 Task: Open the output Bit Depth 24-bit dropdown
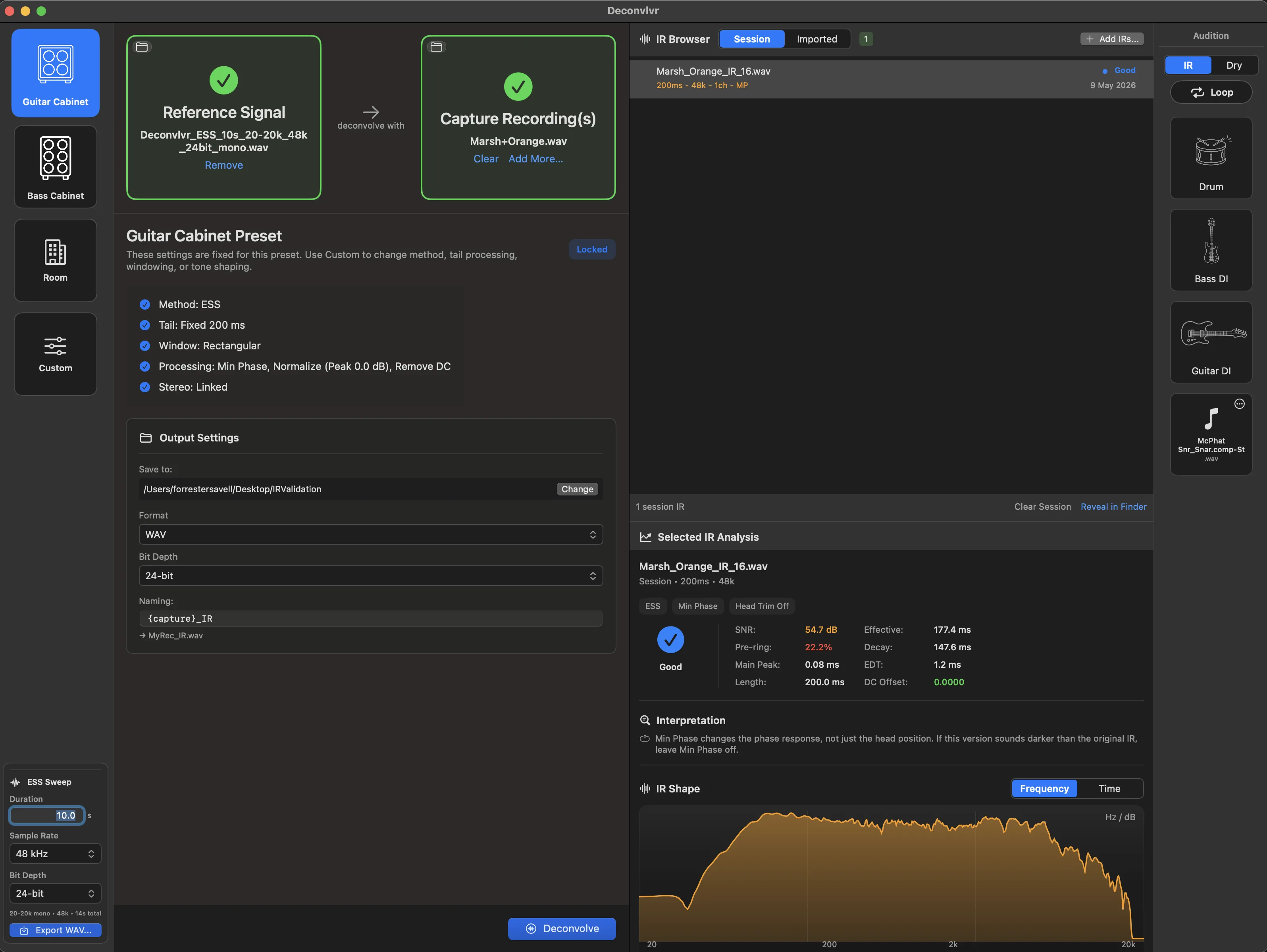(x=371, y=576)
